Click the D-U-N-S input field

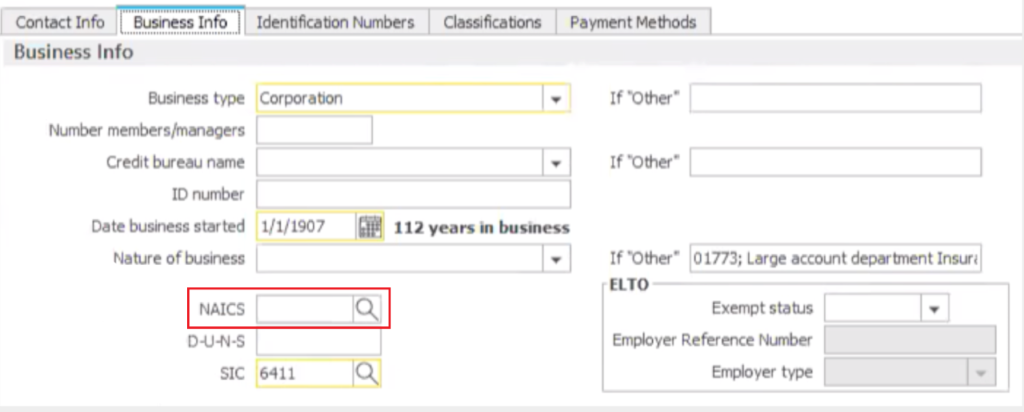318,341
